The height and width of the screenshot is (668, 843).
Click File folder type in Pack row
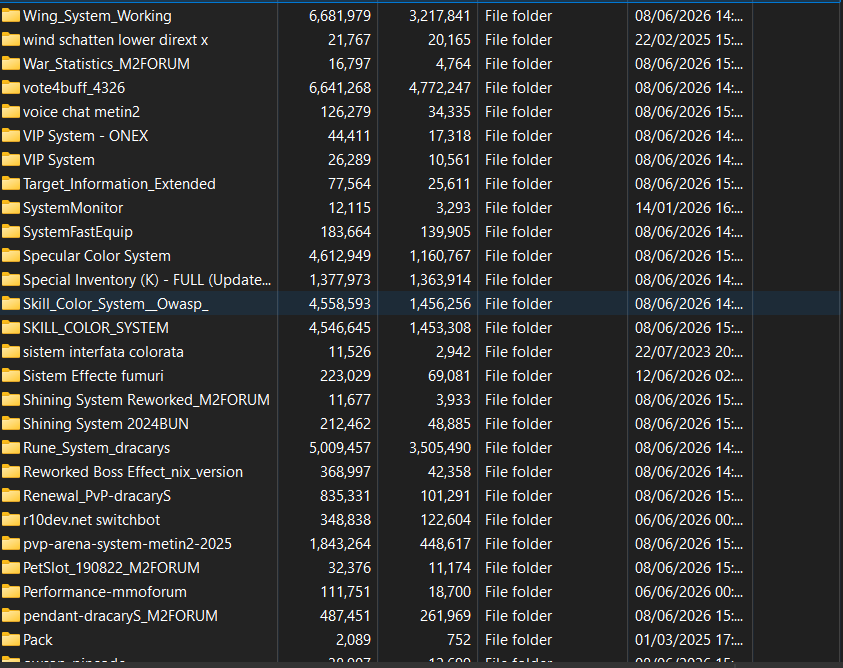coord(518,639)
